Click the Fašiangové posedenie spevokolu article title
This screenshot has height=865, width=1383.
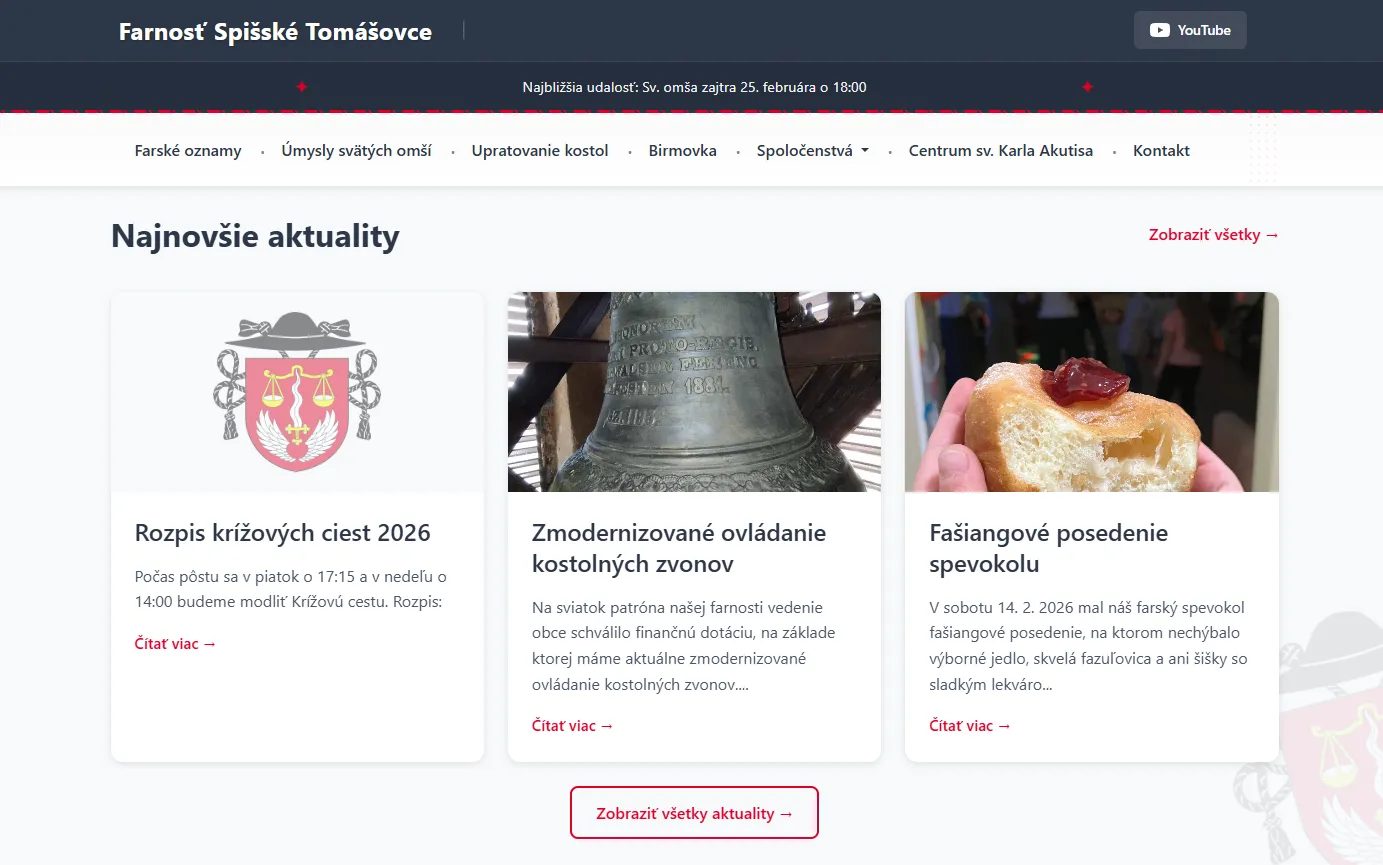[x=1048, y=548]
